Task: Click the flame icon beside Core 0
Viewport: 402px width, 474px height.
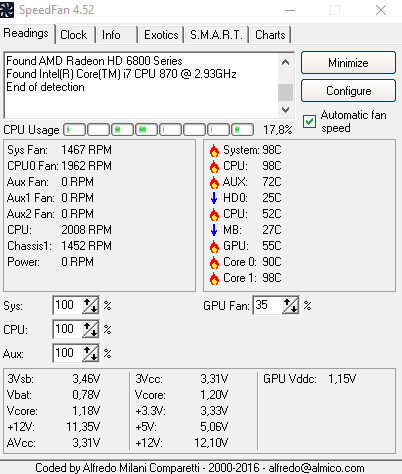Action: (x=214, y=262)
